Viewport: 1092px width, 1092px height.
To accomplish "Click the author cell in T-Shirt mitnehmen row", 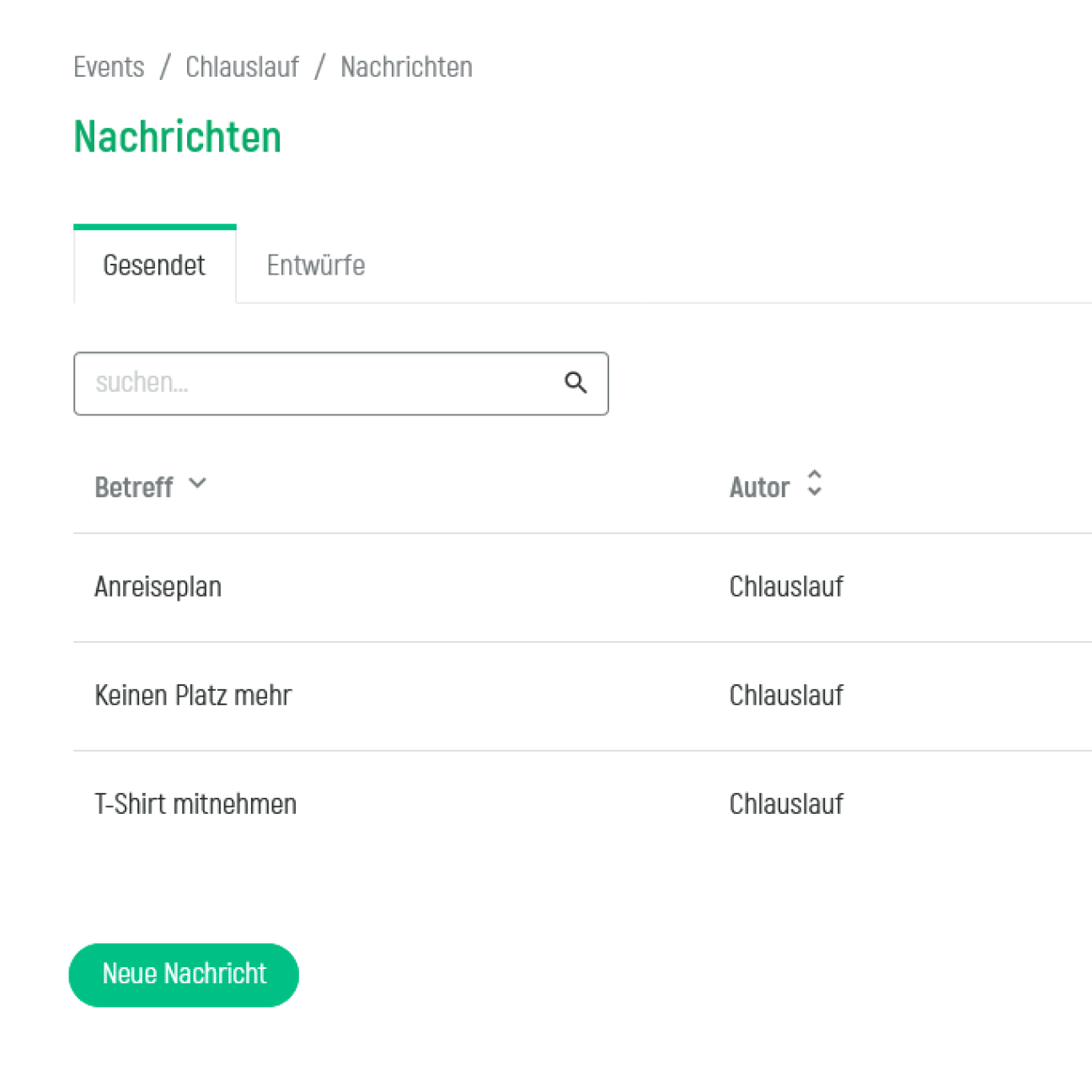I will click(x=786, y=804).
